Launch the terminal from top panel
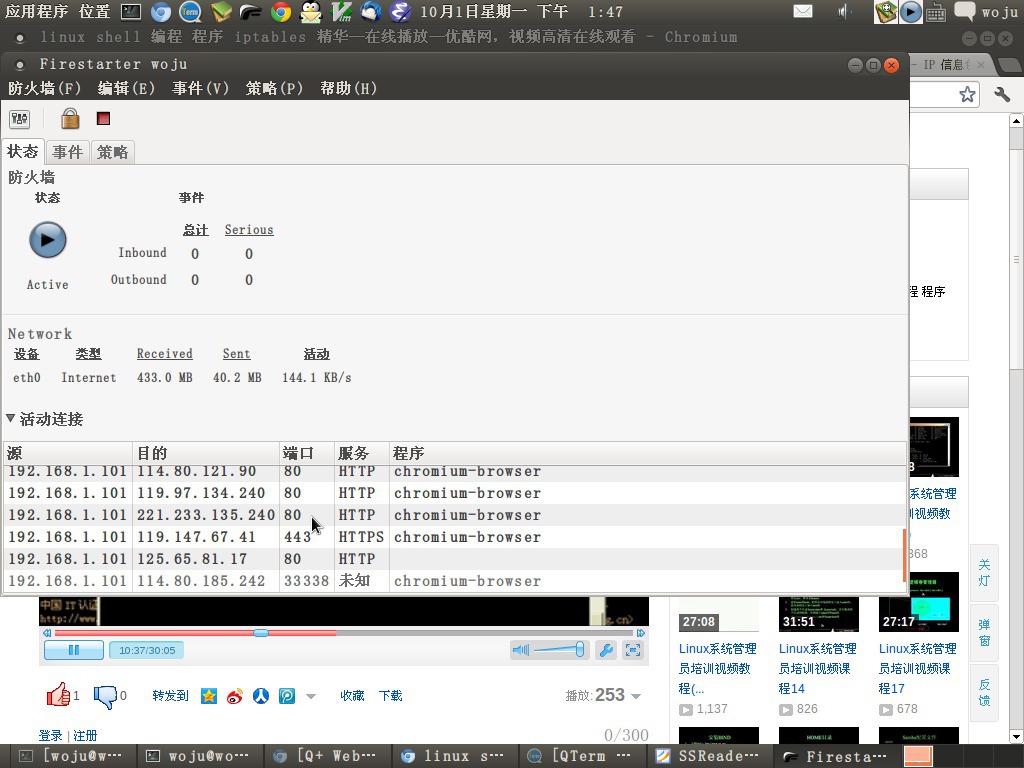The image size is (1024, 768). click(131, 11)
